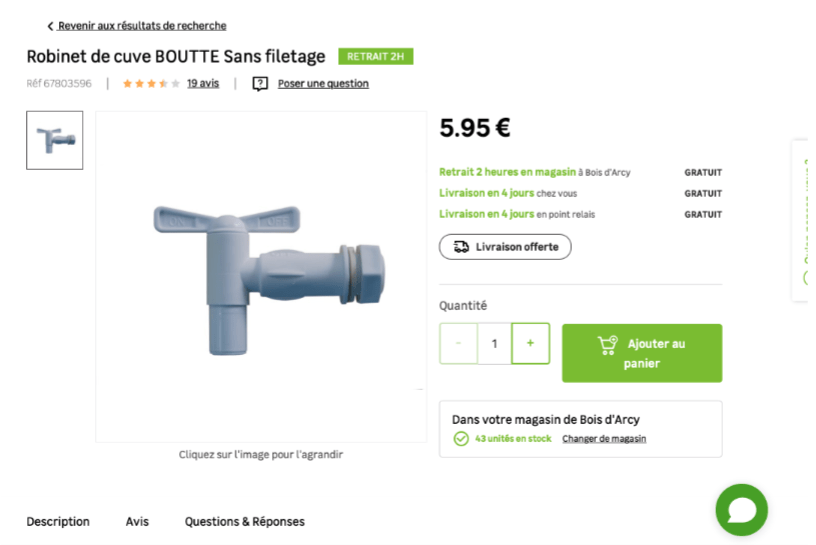Click Revenir aux résultats de recherche link

[x=142, y=26]
